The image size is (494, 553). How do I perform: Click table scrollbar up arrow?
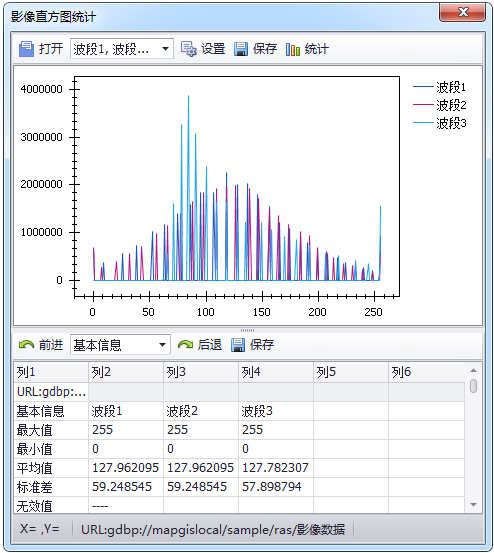474,370
